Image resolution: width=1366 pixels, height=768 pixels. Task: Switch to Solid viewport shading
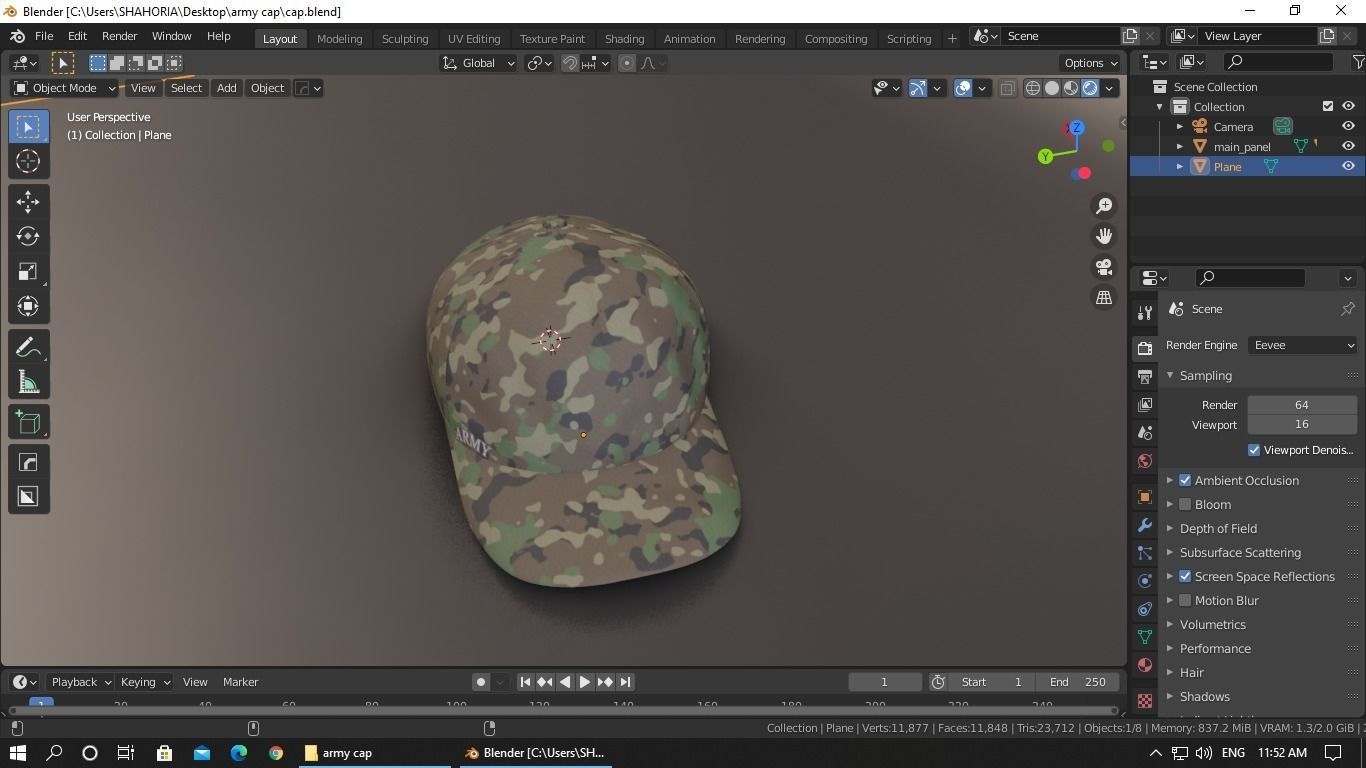tap(1052, 88)
